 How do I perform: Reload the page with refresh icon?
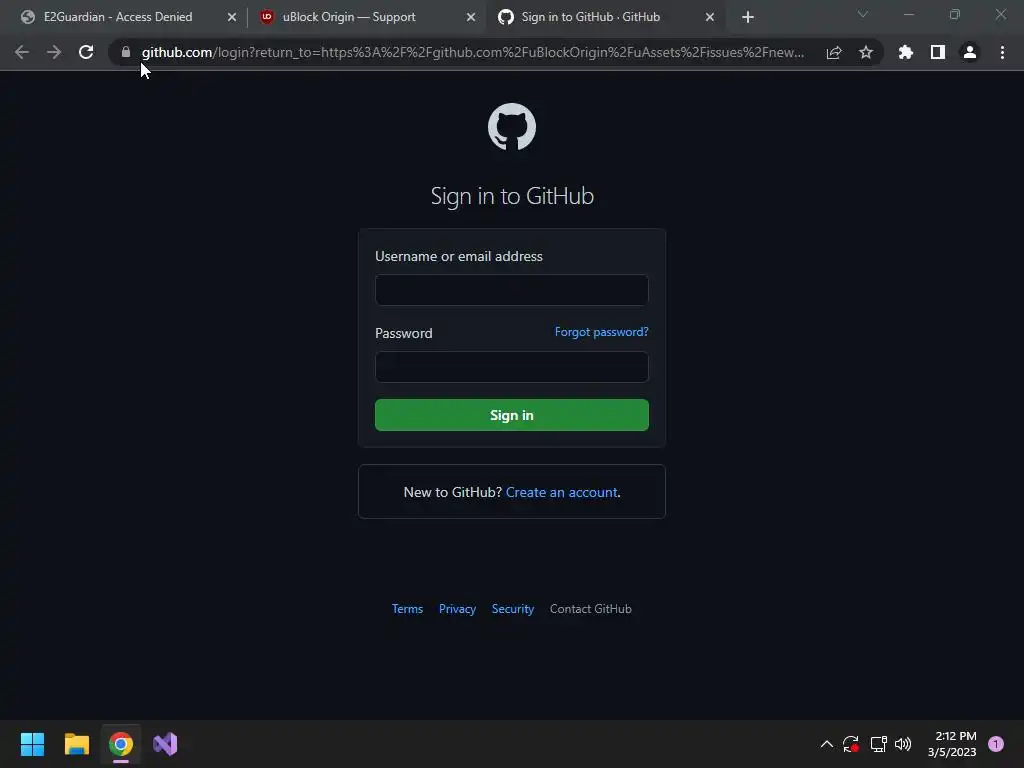(x=86, y=52)
